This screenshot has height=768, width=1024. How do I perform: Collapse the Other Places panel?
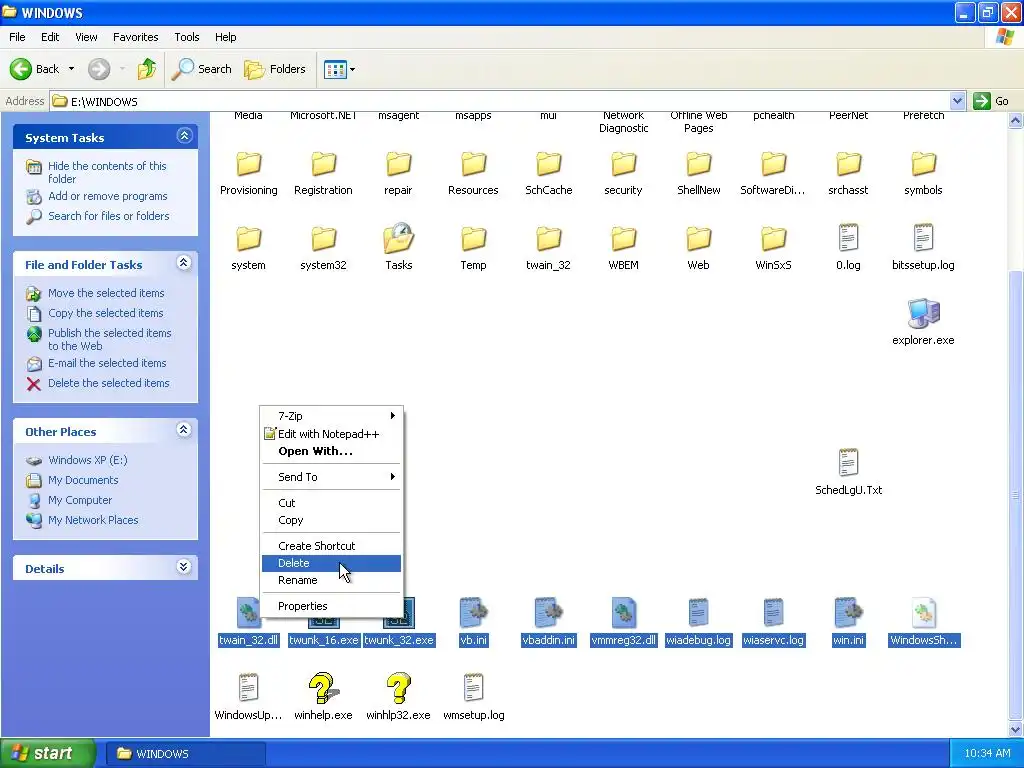coord(184,430)
